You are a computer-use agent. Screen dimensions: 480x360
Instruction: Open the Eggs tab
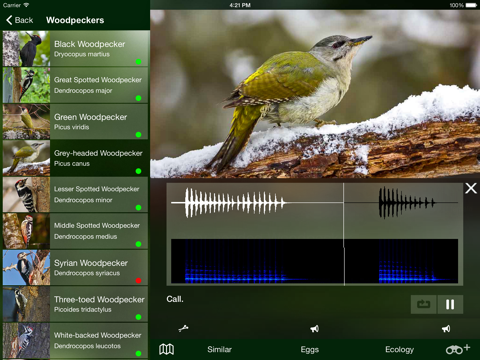pos(310,349)
